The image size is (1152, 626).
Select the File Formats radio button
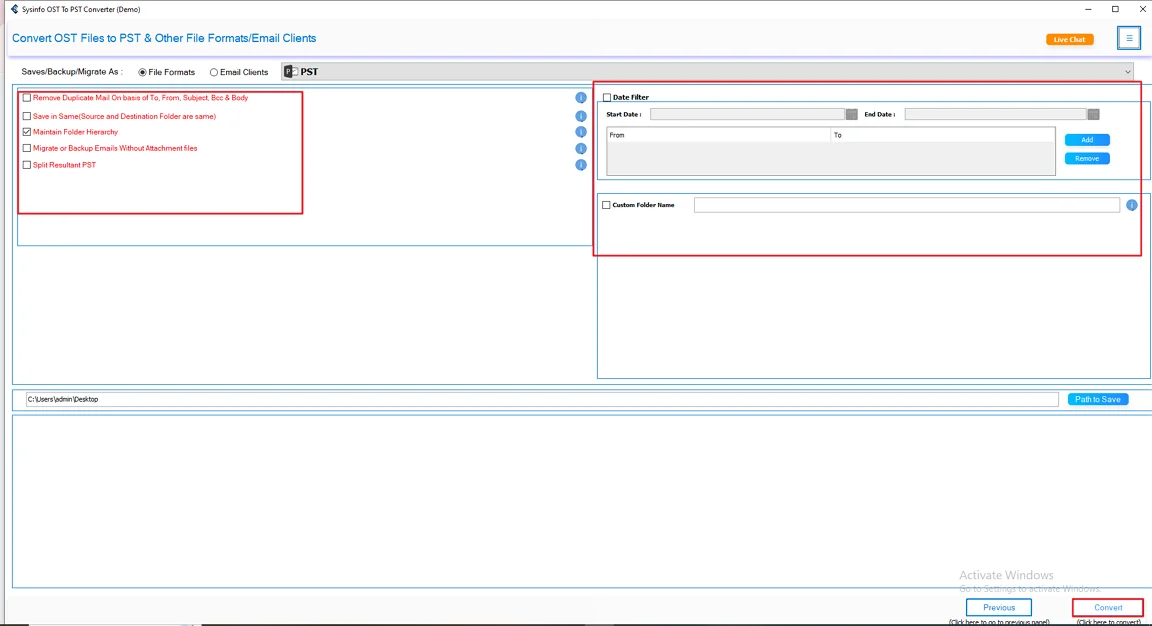pyautogui.click(x=141, y=71)
